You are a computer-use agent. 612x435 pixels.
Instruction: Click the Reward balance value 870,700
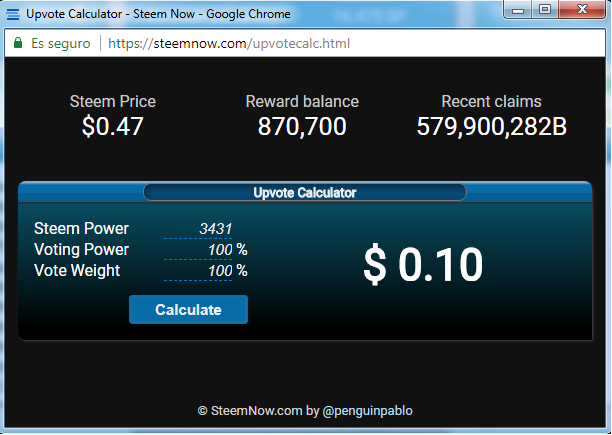(302, 126)
